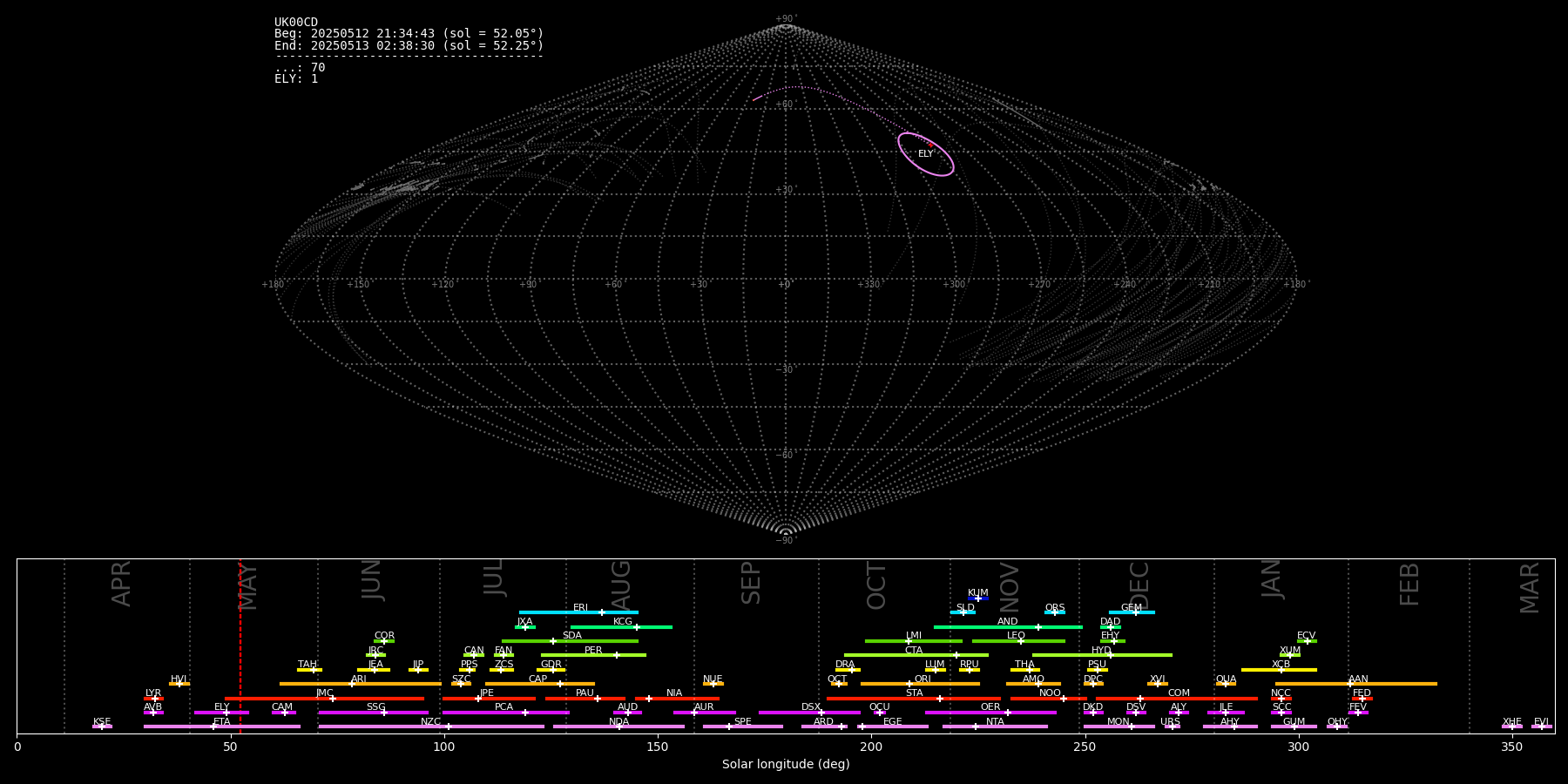Select the SDA shower label
The height and width of the screenshot is (784, 1568).
tap(572, 636)
